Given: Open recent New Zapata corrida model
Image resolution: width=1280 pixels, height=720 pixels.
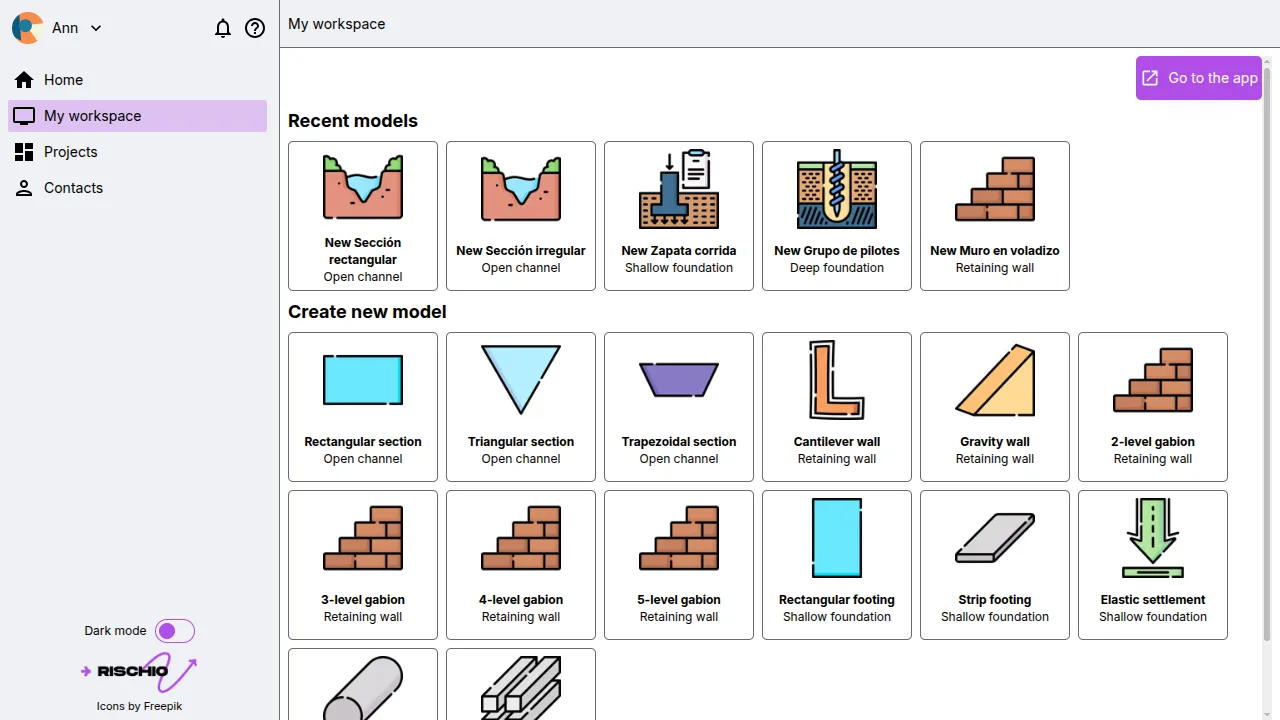Looking at the screenshot, I should click(x=679, y=216).
